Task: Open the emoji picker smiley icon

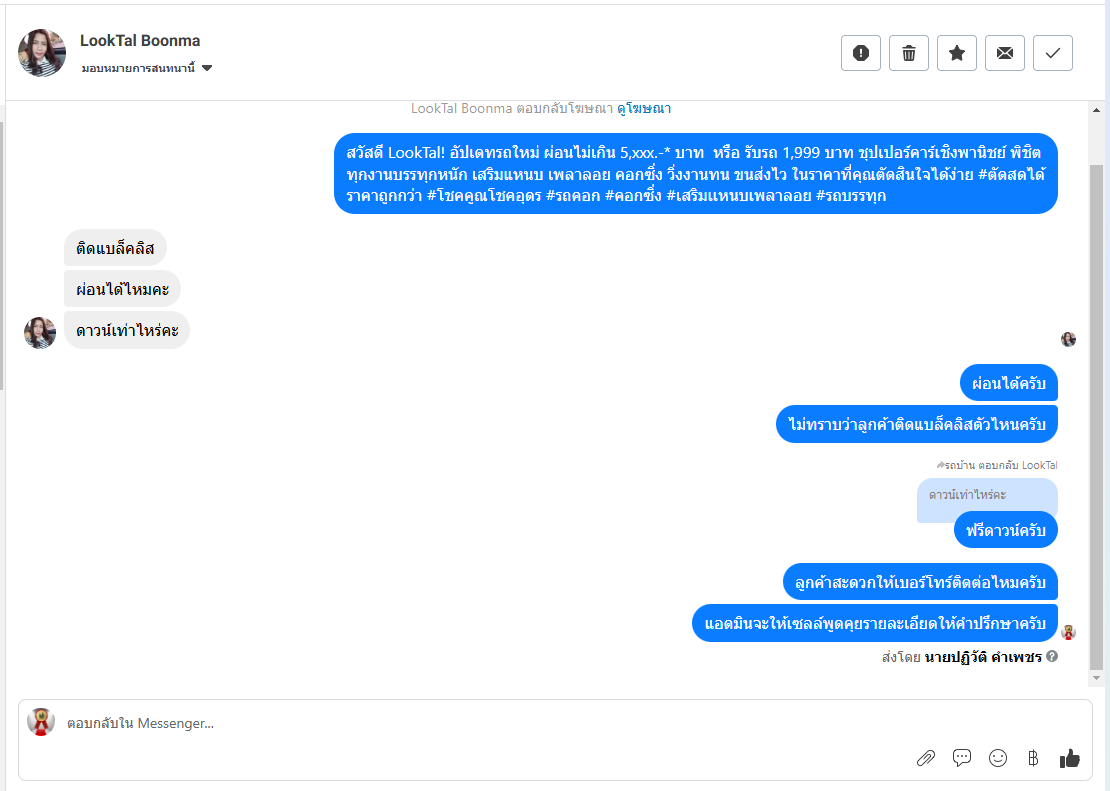Action: point(998,758)
